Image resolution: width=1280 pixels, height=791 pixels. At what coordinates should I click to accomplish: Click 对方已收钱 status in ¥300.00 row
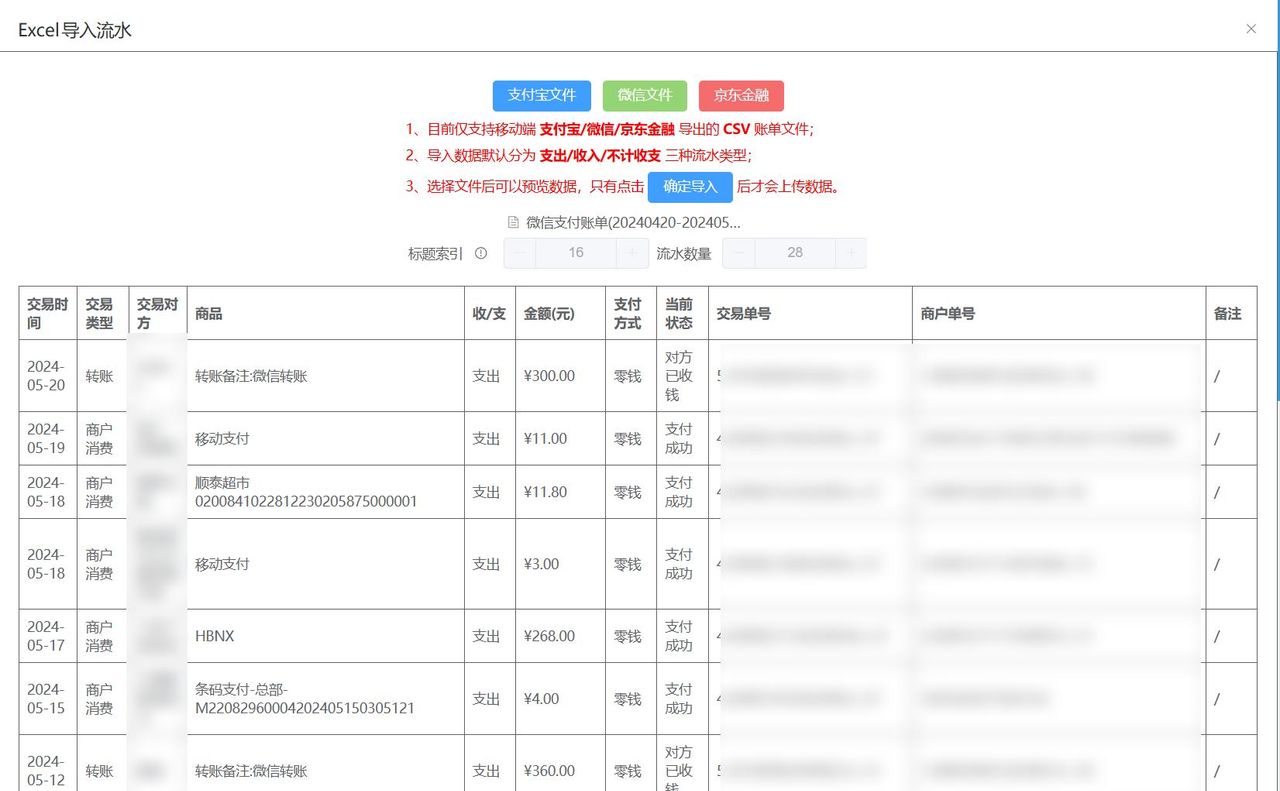coord(679,376)
